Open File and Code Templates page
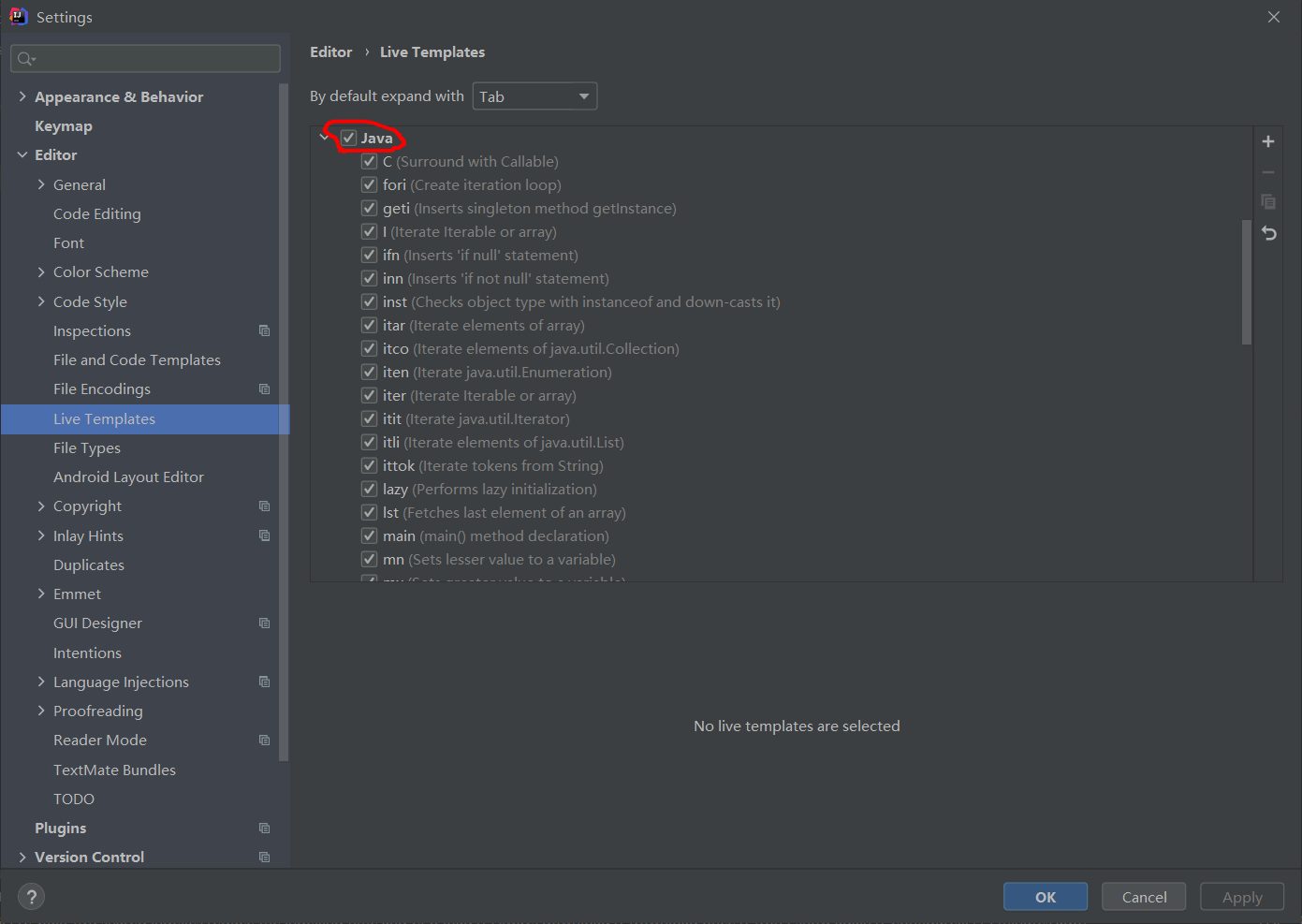Viewport: 1302px width, 924px height. [137, 359]
